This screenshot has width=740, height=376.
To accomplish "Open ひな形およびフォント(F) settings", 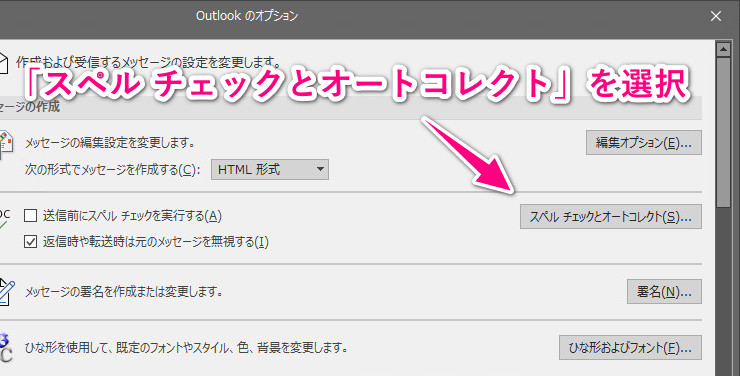I will [630, 348].
